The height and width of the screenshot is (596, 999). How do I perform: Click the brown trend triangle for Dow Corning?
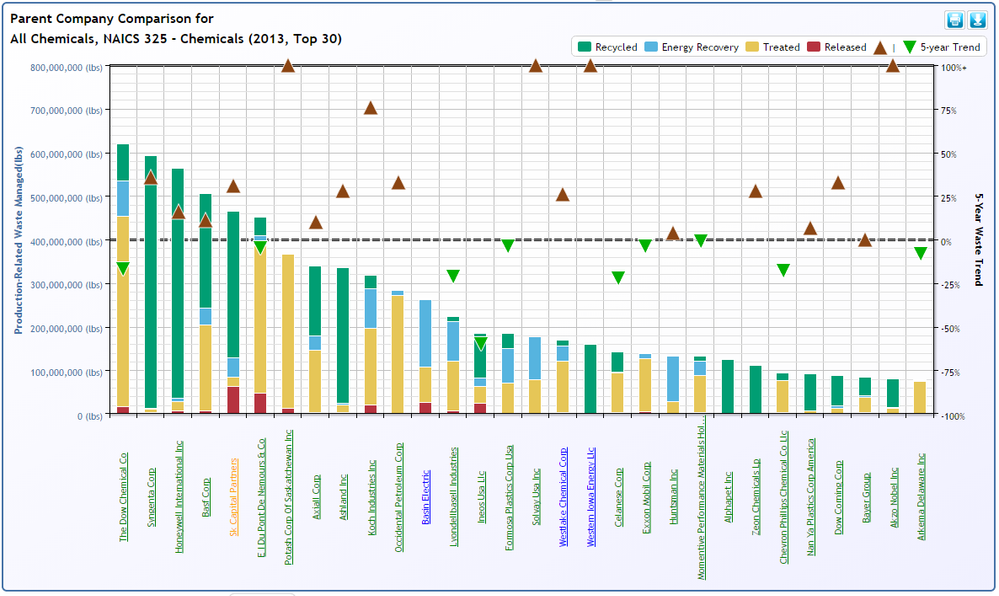tap(838, 183)
